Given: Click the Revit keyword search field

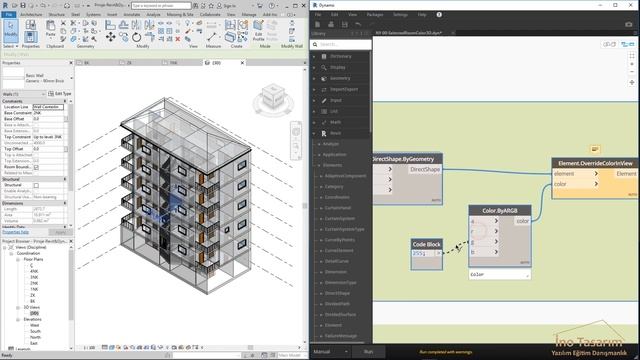Looking at the screenshot, I should click(161, 6).
